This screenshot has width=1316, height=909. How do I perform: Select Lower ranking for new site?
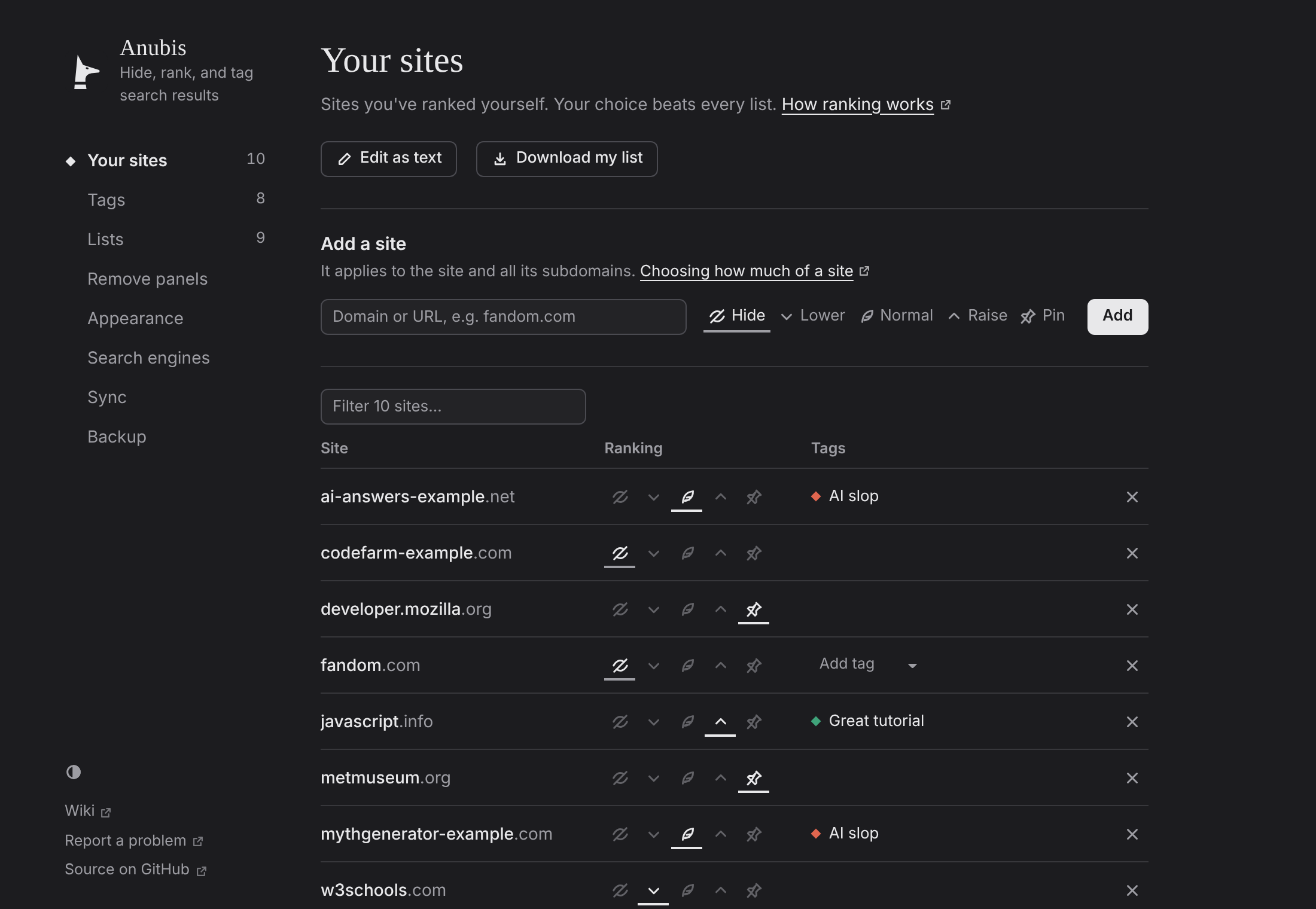coord(812,316)
